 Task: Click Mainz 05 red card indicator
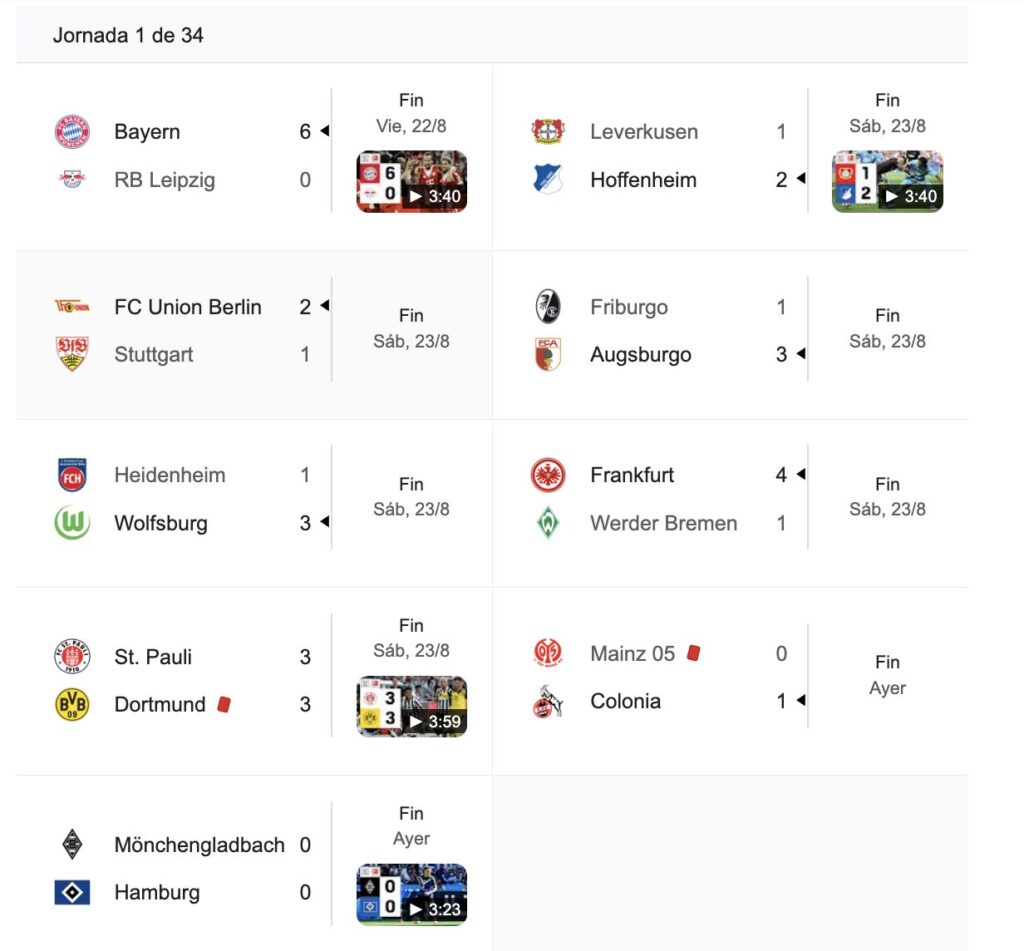(x=694, y=653)
